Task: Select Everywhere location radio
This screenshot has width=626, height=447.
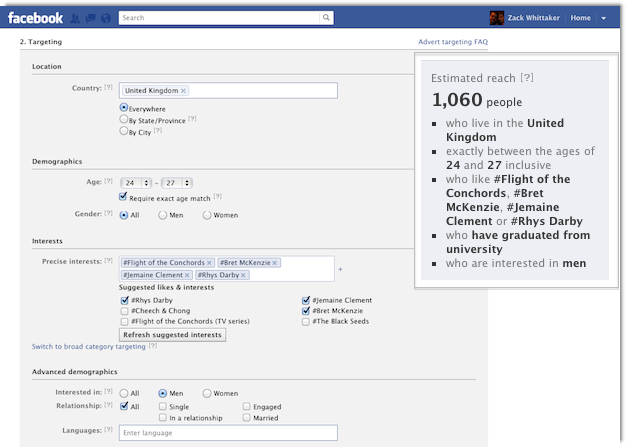Action: click(x=124, y=107)
